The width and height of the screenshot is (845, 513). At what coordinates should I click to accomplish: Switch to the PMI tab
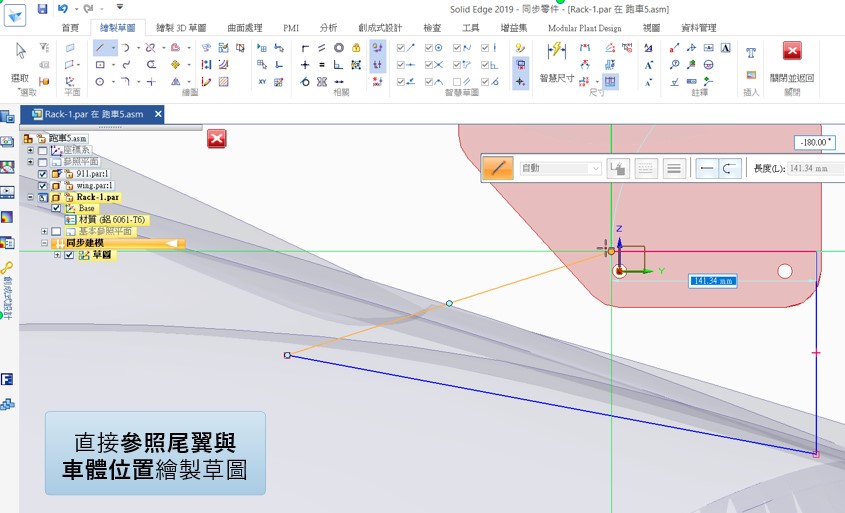(x=291, y=27)
